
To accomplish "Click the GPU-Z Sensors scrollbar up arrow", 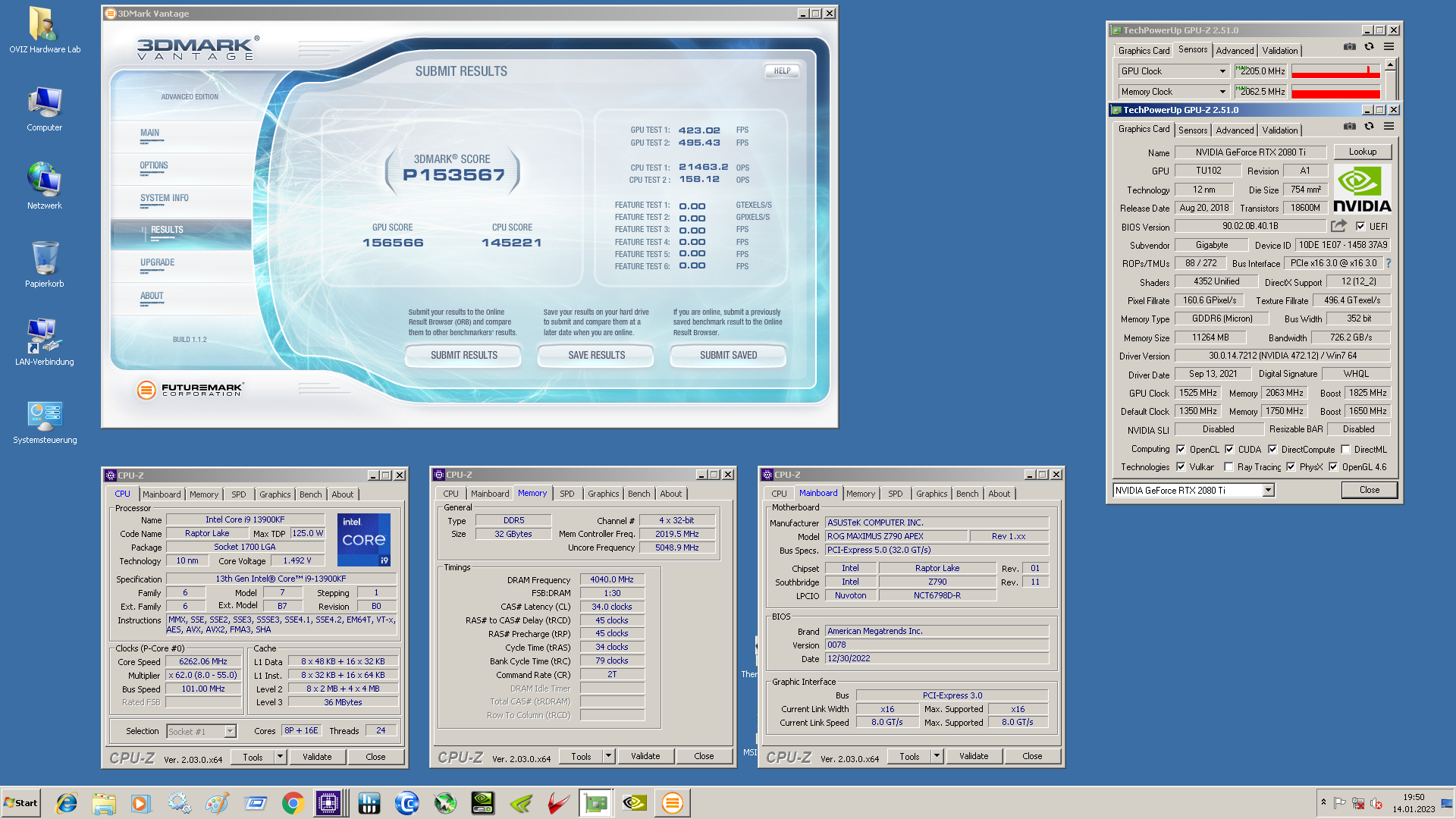I will (1390, 65).
